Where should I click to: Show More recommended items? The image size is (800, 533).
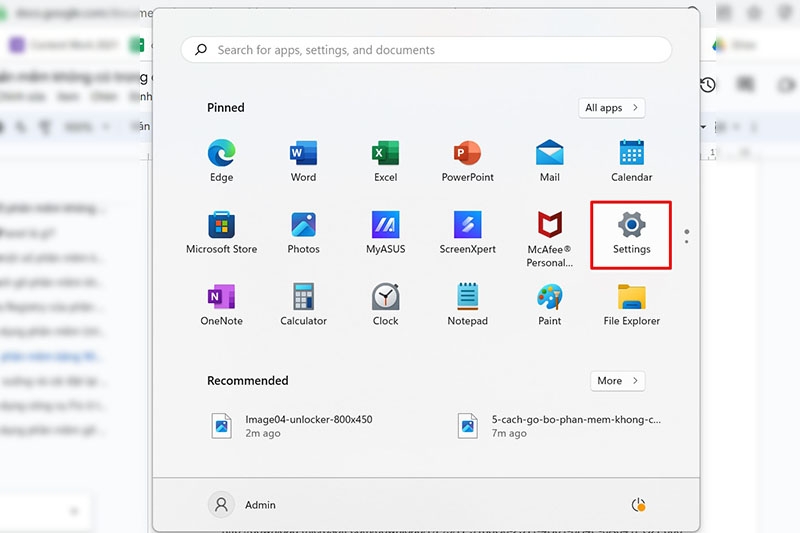617,381
